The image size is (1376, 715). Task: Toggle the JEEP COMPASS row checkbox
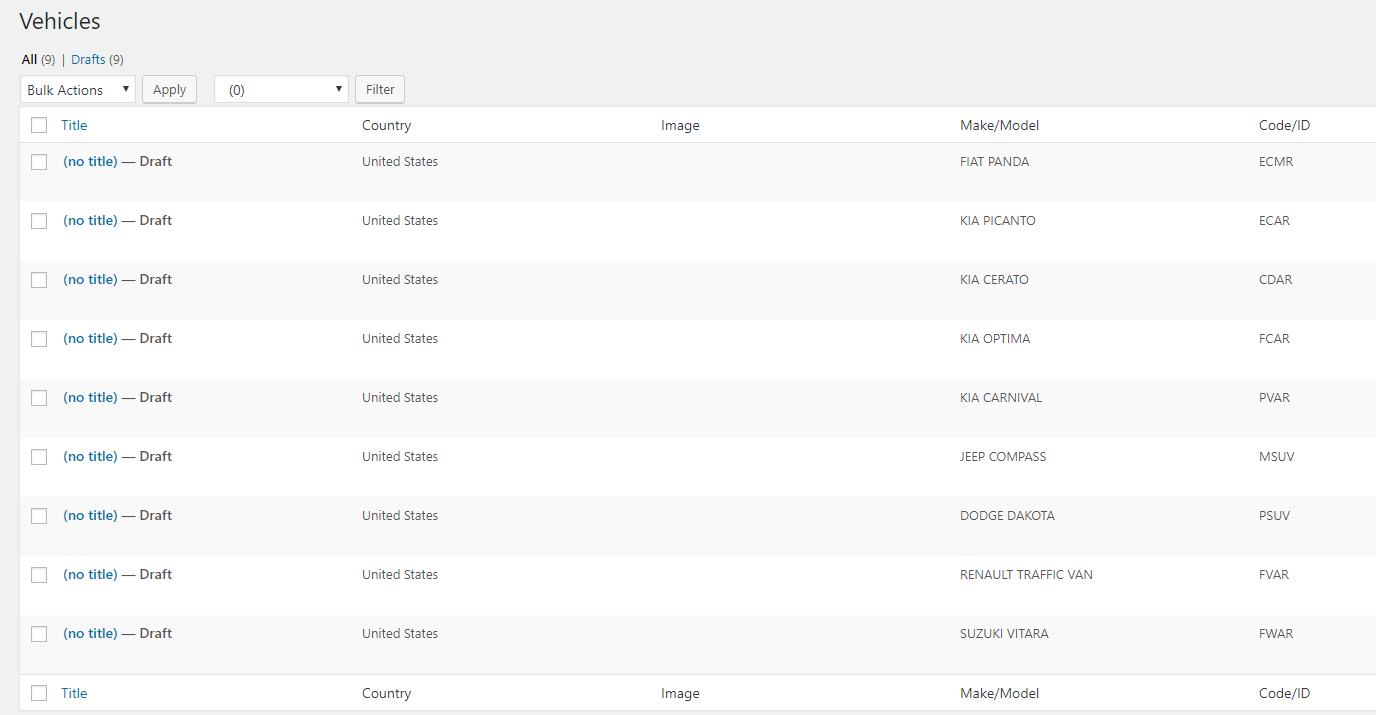click(x=39, y=457)
